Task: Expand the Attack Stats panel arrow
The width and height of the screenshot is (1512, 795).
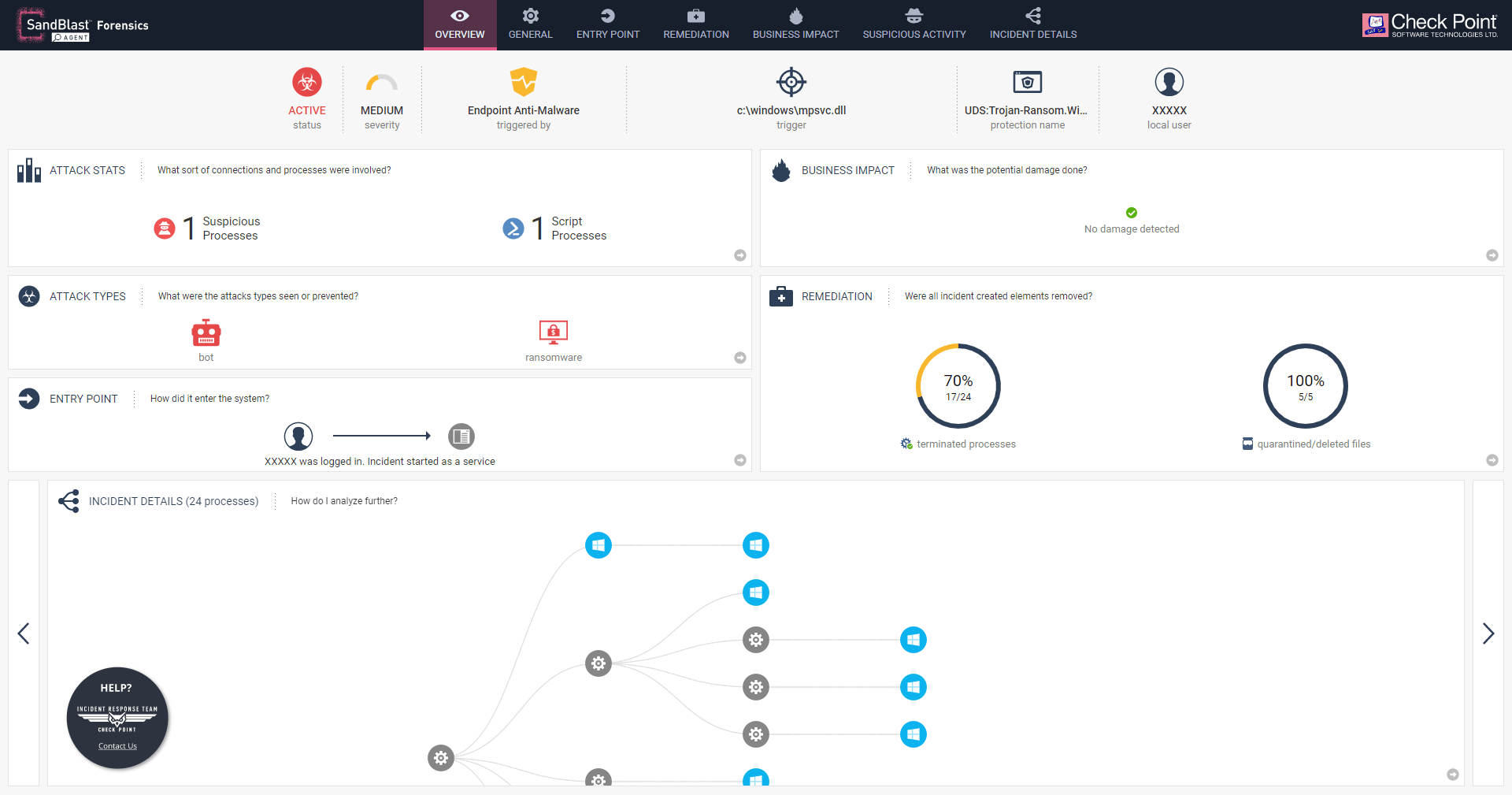Action: (x=740, y=255)
